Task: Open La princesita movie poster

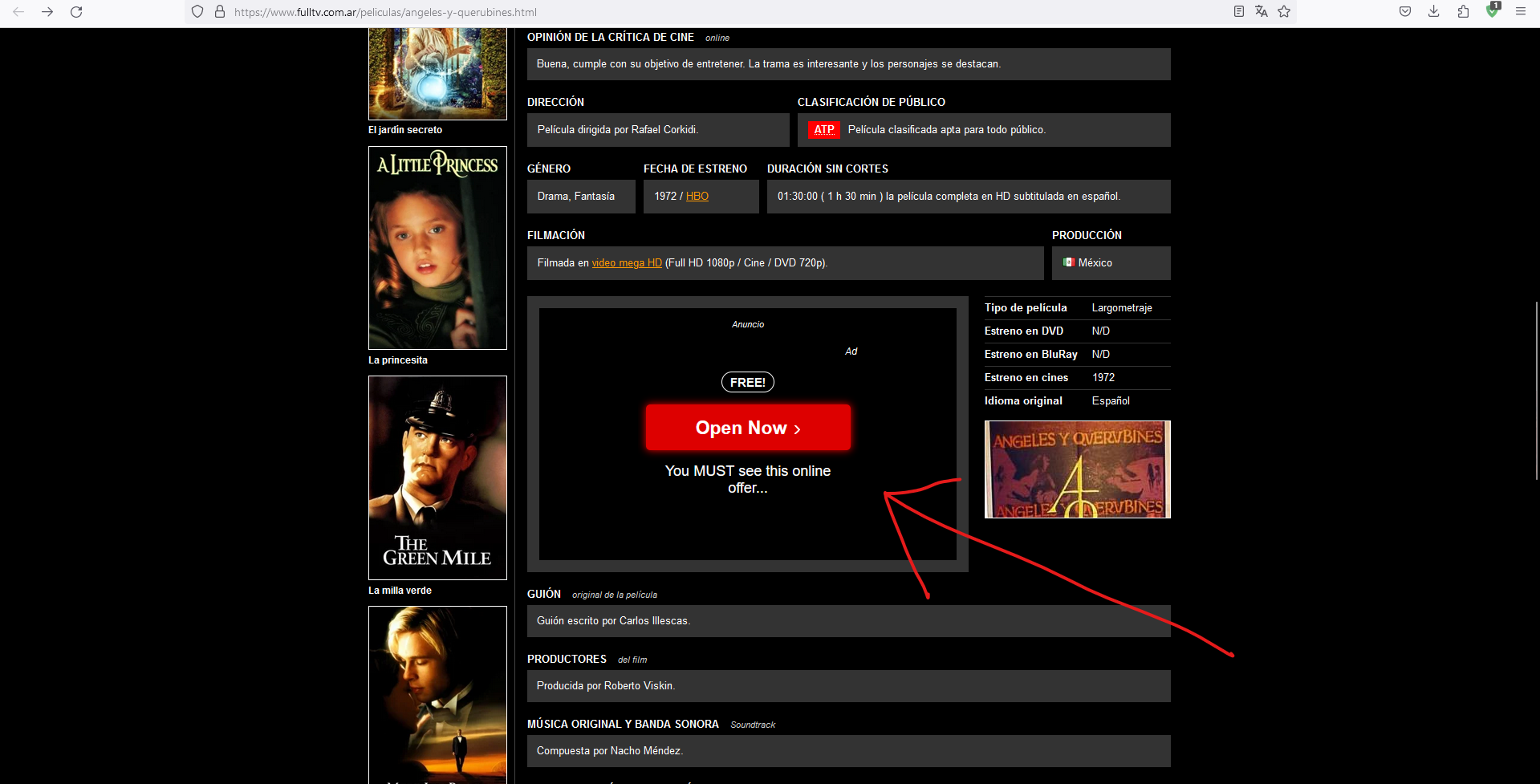Action: [x=437, y=248]
